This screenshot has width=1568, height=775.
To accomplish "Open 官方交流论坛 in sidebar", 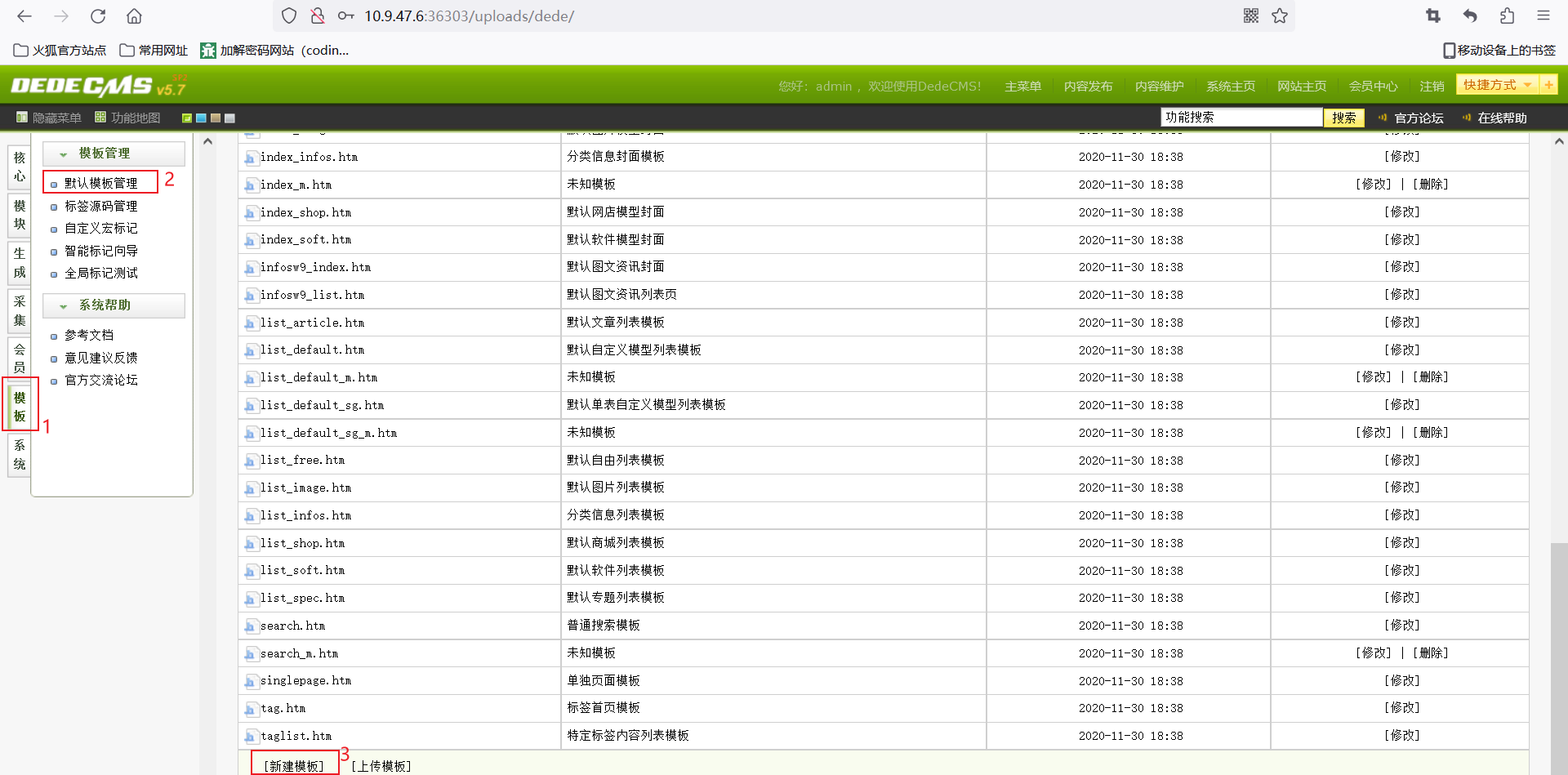I will 100,380.
